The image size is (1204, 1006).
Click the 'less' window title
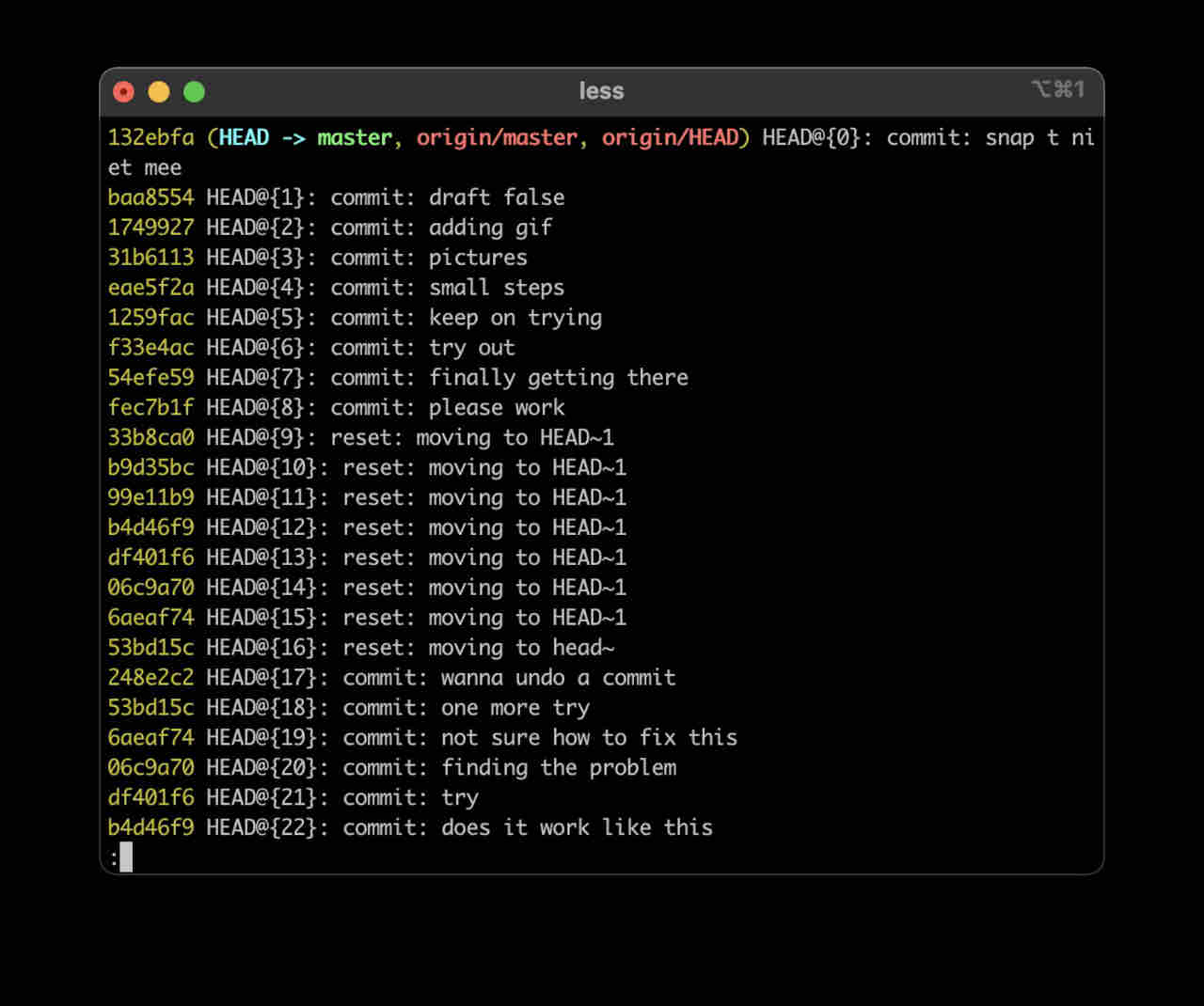point(601,91)
